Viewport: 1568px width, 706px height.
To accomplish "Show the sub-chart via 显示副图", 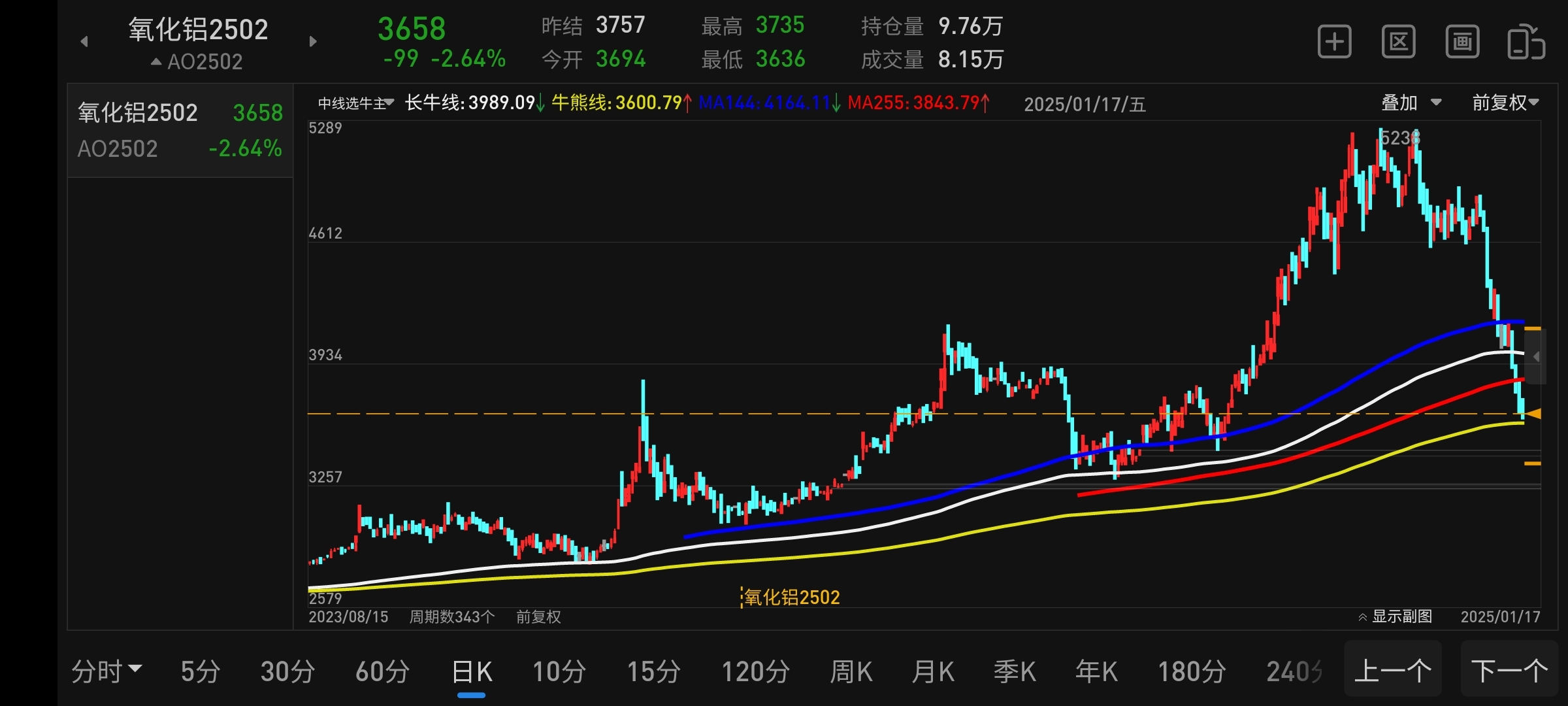I will coord(1395,616).
